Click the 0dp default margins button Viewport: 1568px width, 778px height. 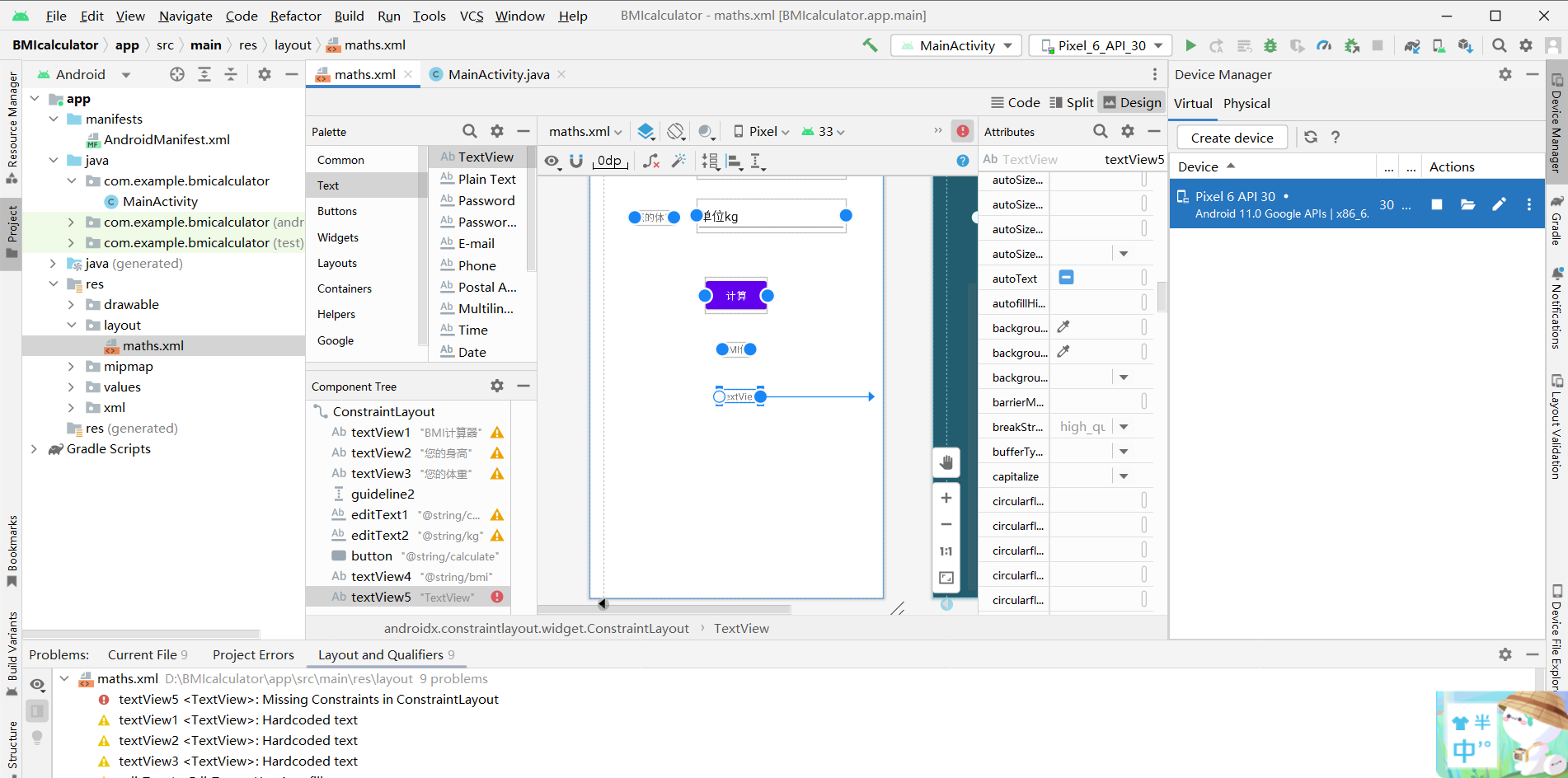[x=609, y=161]
